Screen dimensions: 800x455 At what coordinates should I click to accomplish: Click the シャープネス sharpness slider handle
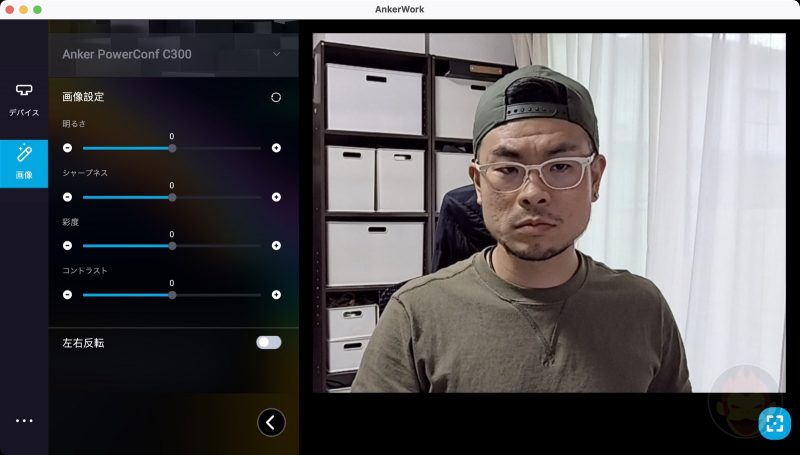(x=172, y=197)
